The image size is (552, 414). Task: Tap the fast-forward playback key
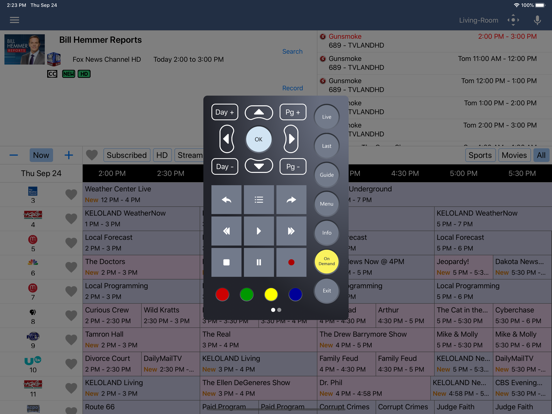(291, 231)
